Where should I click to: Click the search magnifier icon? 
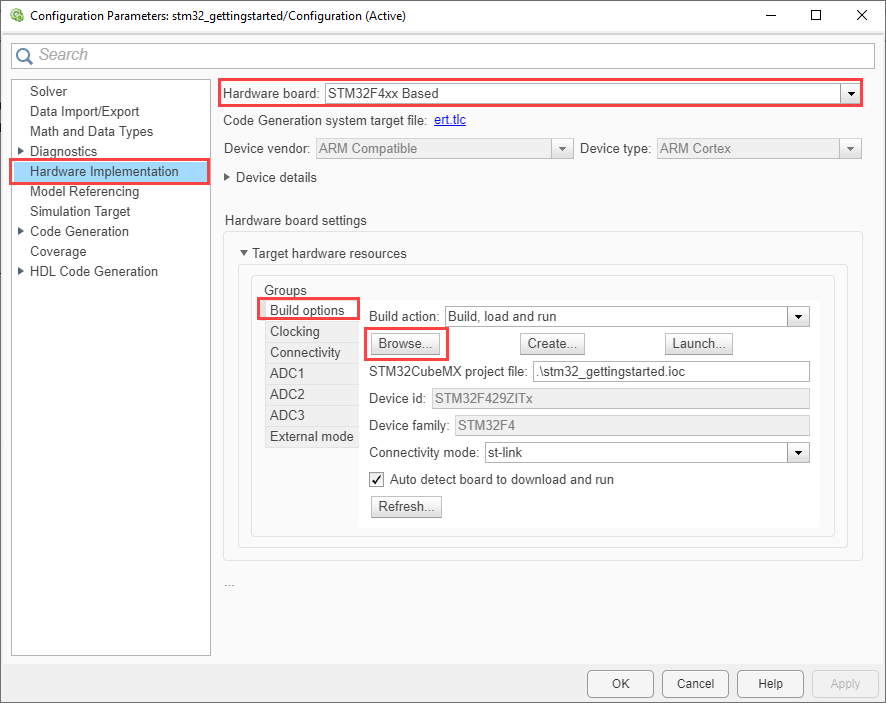[24, 56]
